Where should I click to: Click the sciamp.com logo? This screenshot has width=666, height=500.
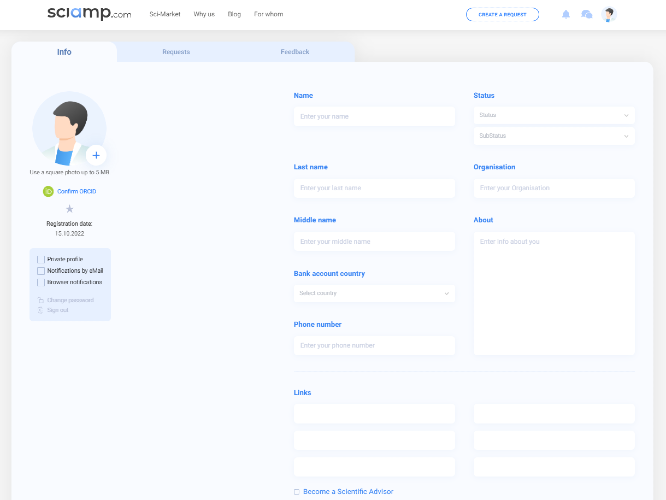[89, 13]
